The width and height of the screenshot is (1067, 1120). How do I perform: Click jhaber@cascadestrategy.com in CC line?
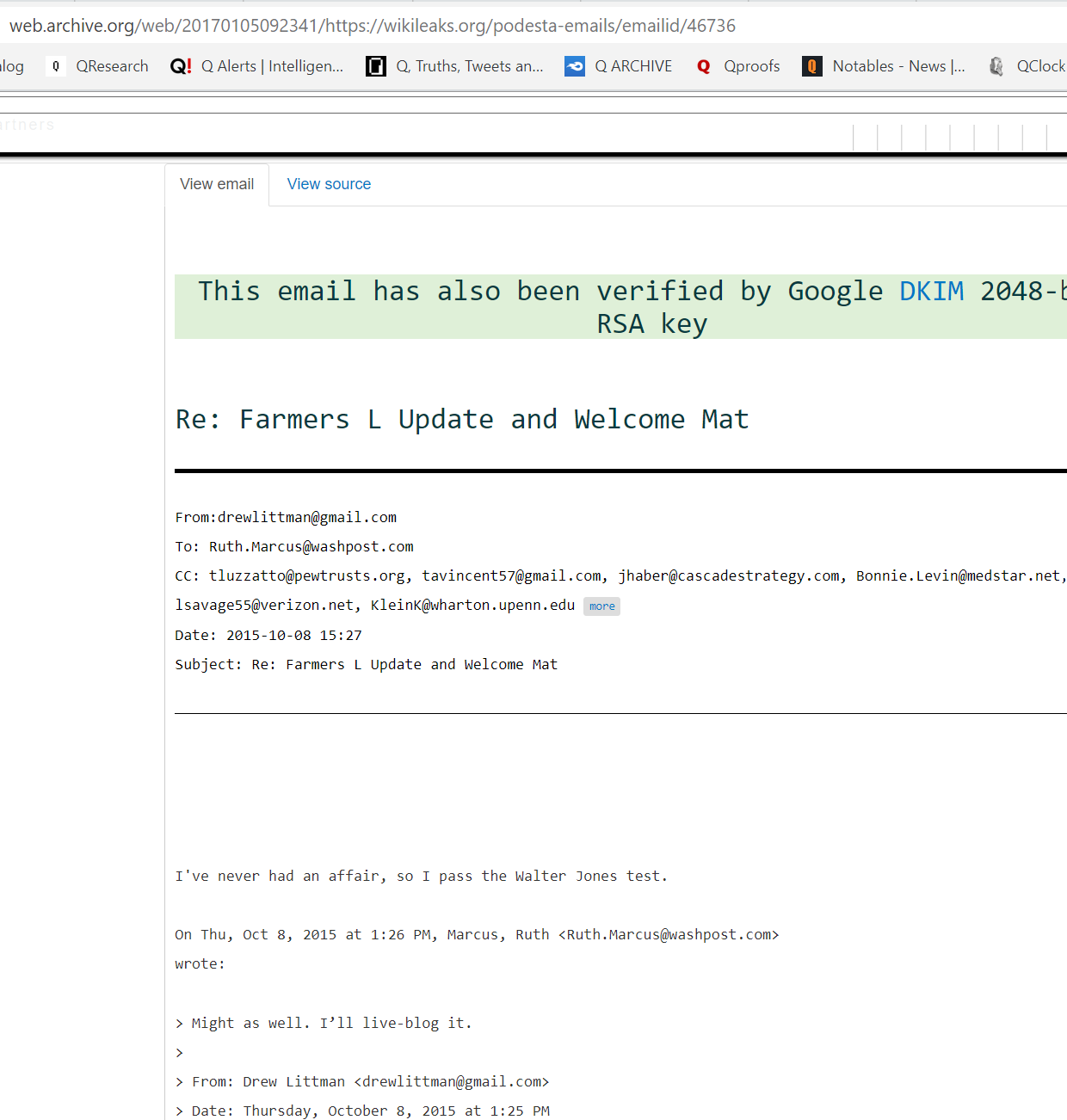729,576
